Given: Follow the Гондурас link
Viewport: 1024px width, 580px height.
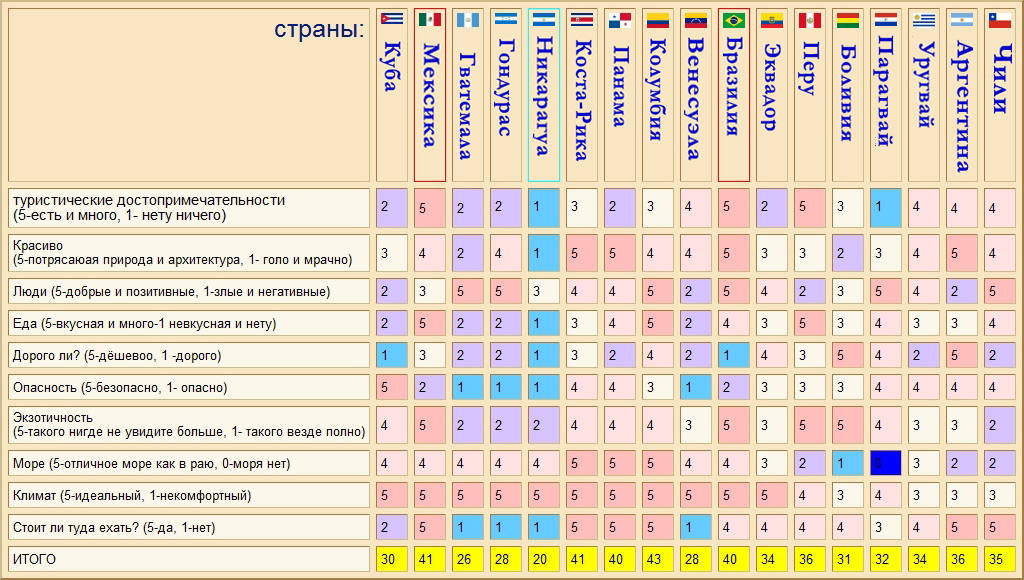Looking at the screenshot, I should (505, 87).
